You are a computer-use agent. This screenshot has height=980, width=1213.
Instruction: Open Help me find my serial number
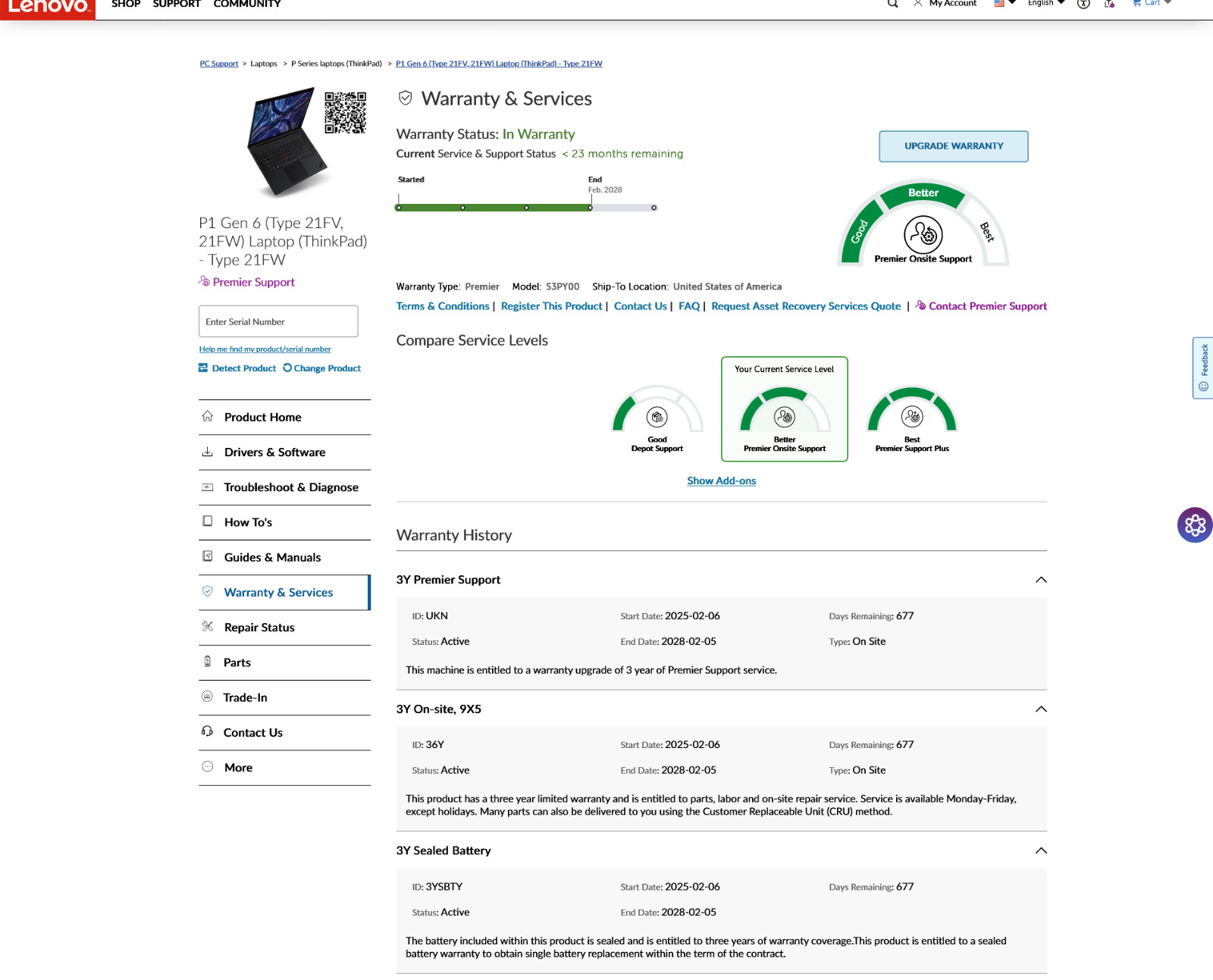pos(265,349)
